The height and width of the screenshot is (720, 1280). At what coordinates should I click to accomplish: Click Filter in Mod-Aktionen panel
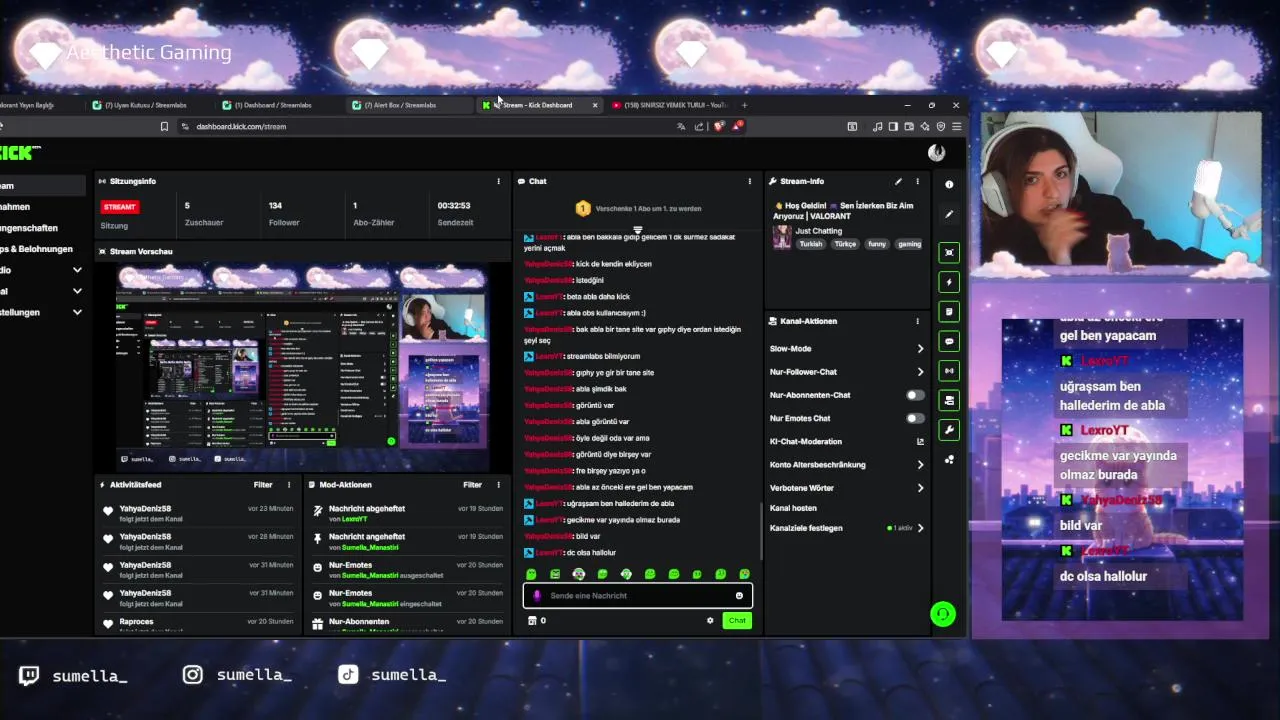472,485
